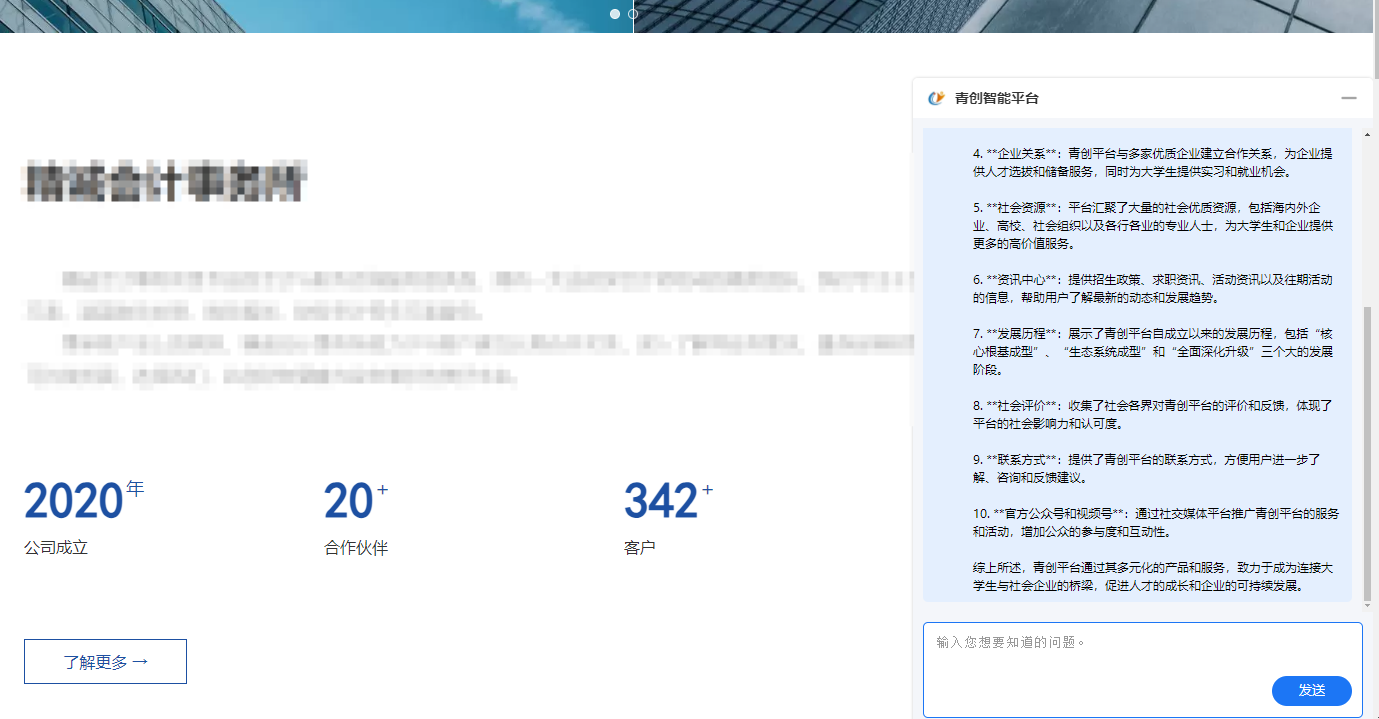Select the second carousel dot indicator
This screenshot has width=1379, height=719.
[633, 14]
